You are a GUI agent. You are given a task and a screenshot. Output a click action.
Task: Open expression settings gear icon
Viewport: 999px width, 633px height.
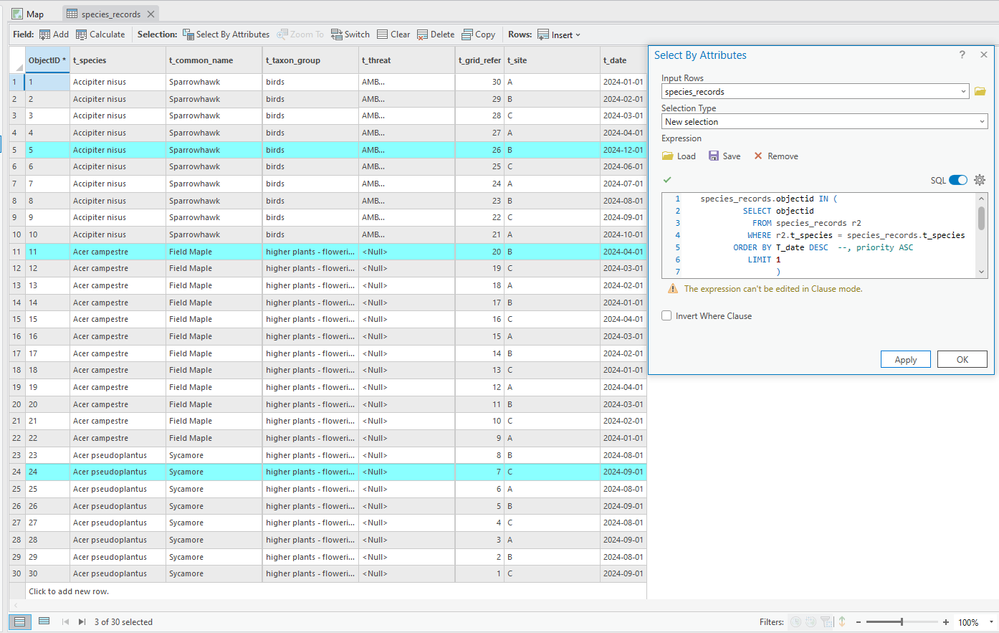(980, 180)
